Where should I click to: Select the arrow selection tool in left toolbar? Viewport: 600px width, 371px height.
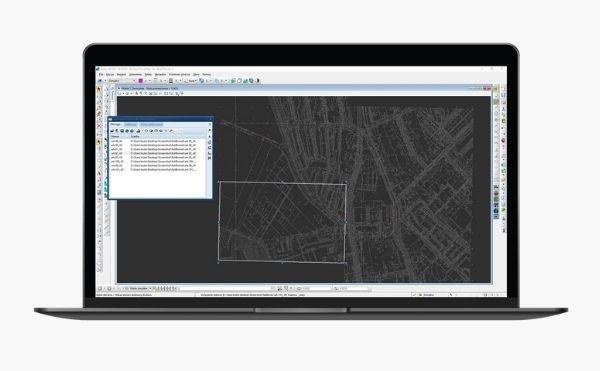pos(99,89)
